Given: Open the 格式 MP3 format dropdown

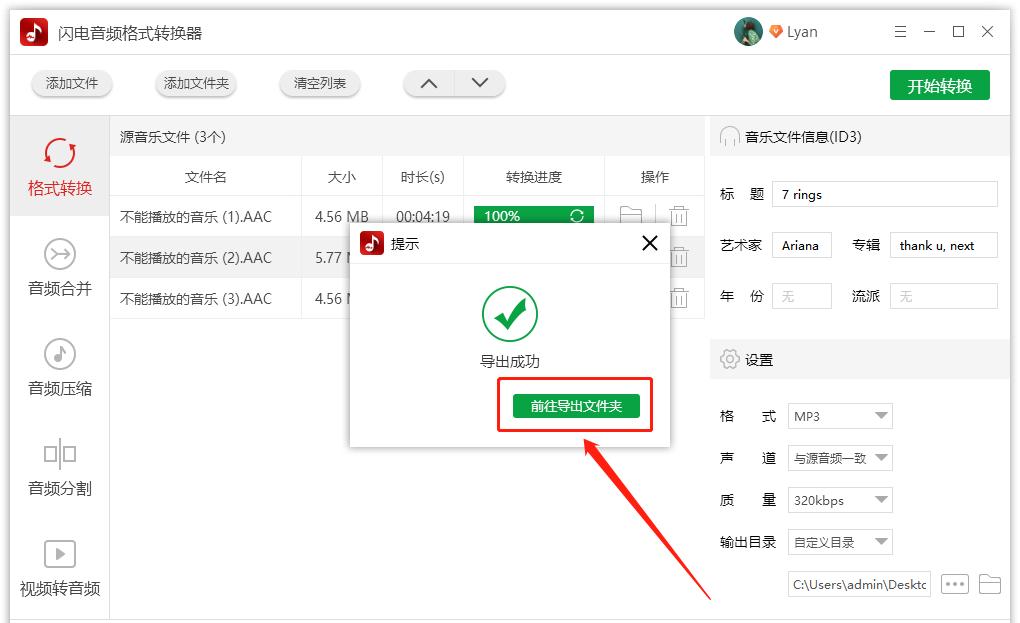Looking at the screenshot, I should [x=838, y=416].
